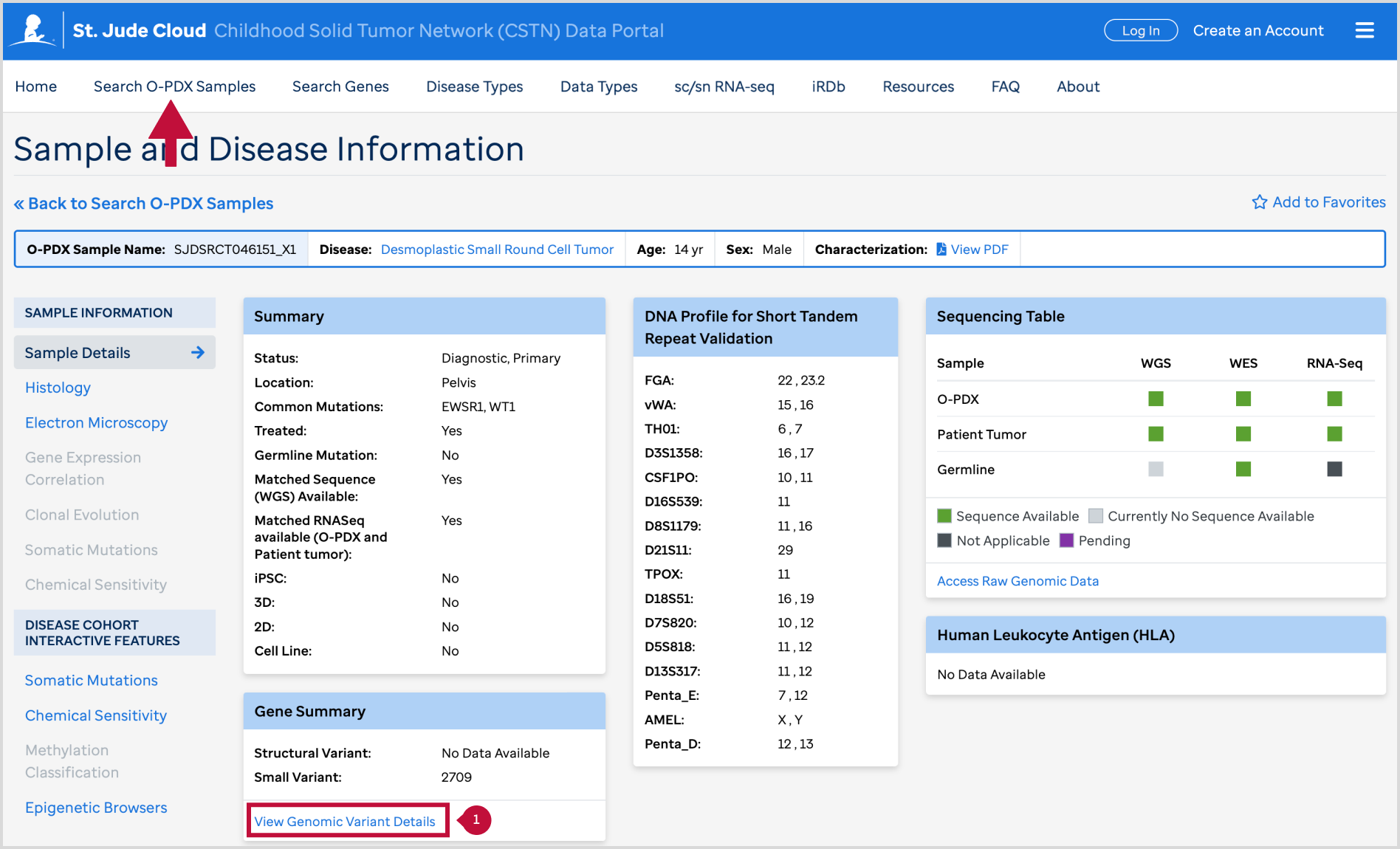Click the Status value Diagnostic, Primary
The image size is (1400, 849).
pyautogui.click(x=501, y=358)
